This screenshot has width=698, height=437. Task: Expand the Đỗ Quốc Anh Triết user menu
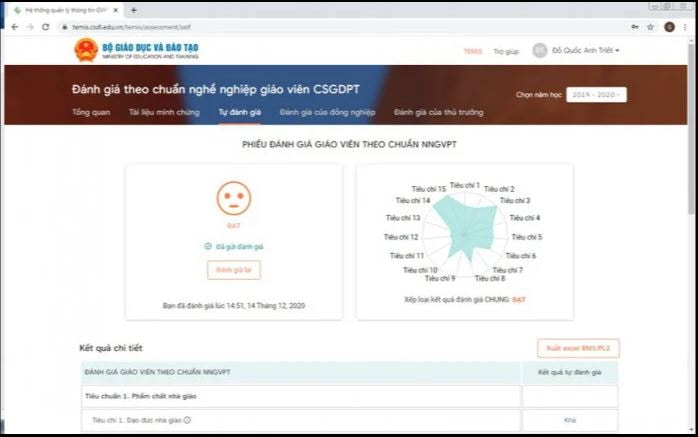(585, 50)
